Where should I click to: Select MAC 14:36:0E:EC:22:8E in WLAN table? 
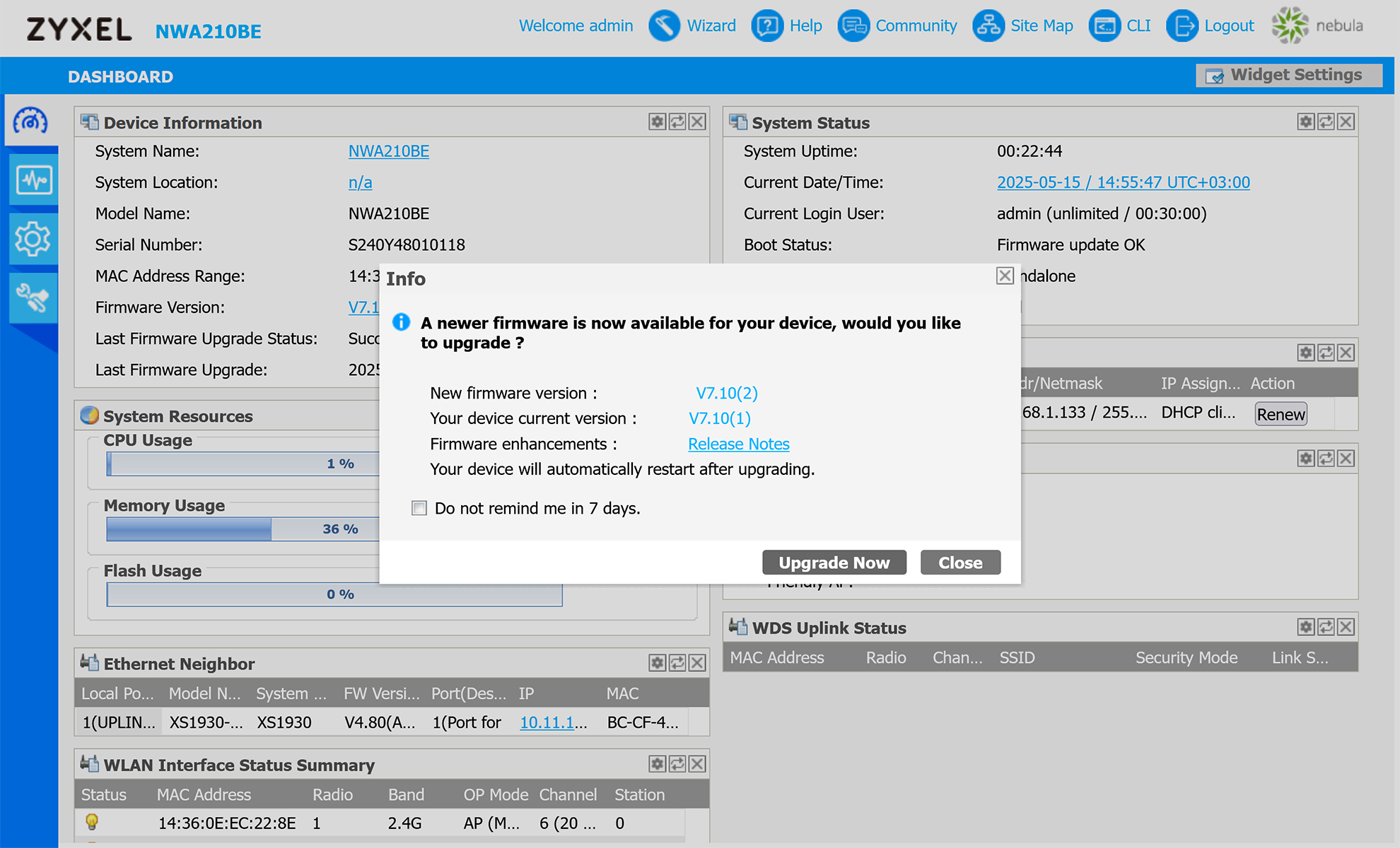pos(226,823)
